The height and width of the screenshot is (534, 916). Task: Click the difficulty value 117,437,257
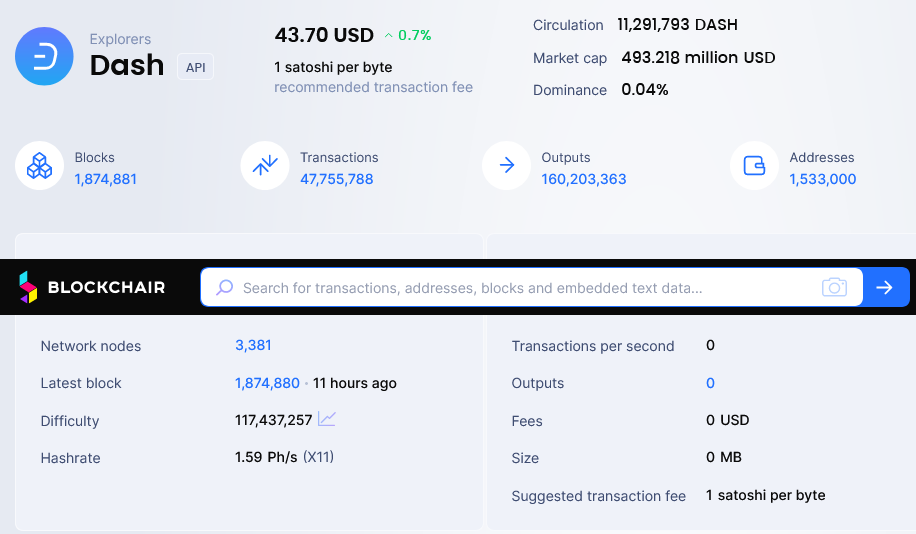tap(273, 420)
